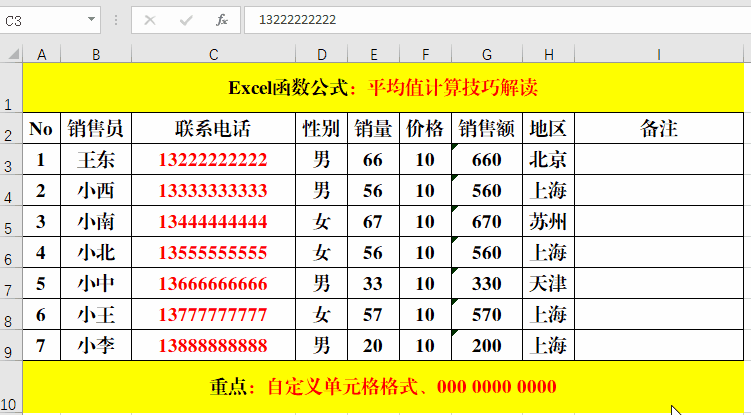Image resolution: width=751 pixels, height=415 pixels.
Task: Select column D header
Action: pos(322,54)
